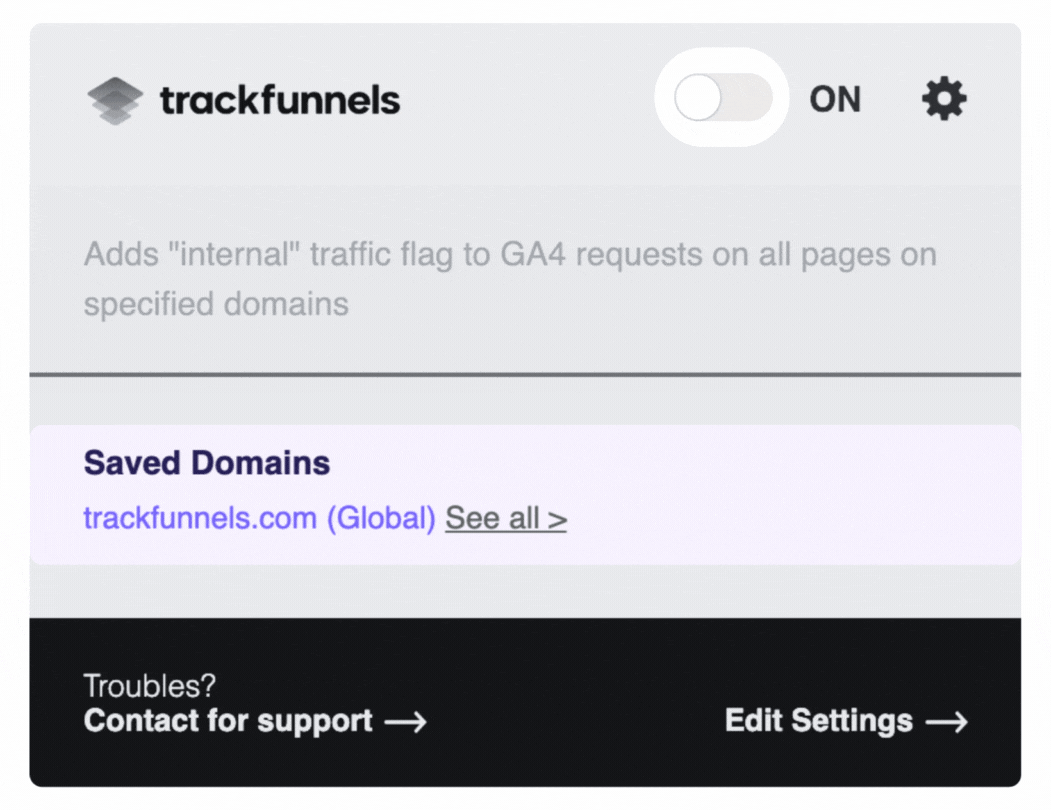
Task: Click the trackfunnels layered logo icon
Action: coord(115,101)
